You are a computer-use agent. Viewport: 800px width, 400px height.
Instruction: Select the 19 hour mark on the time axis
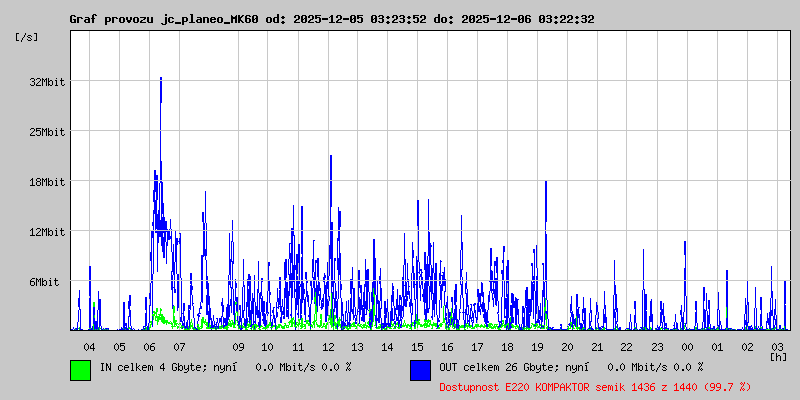click(x=537, y=346)
